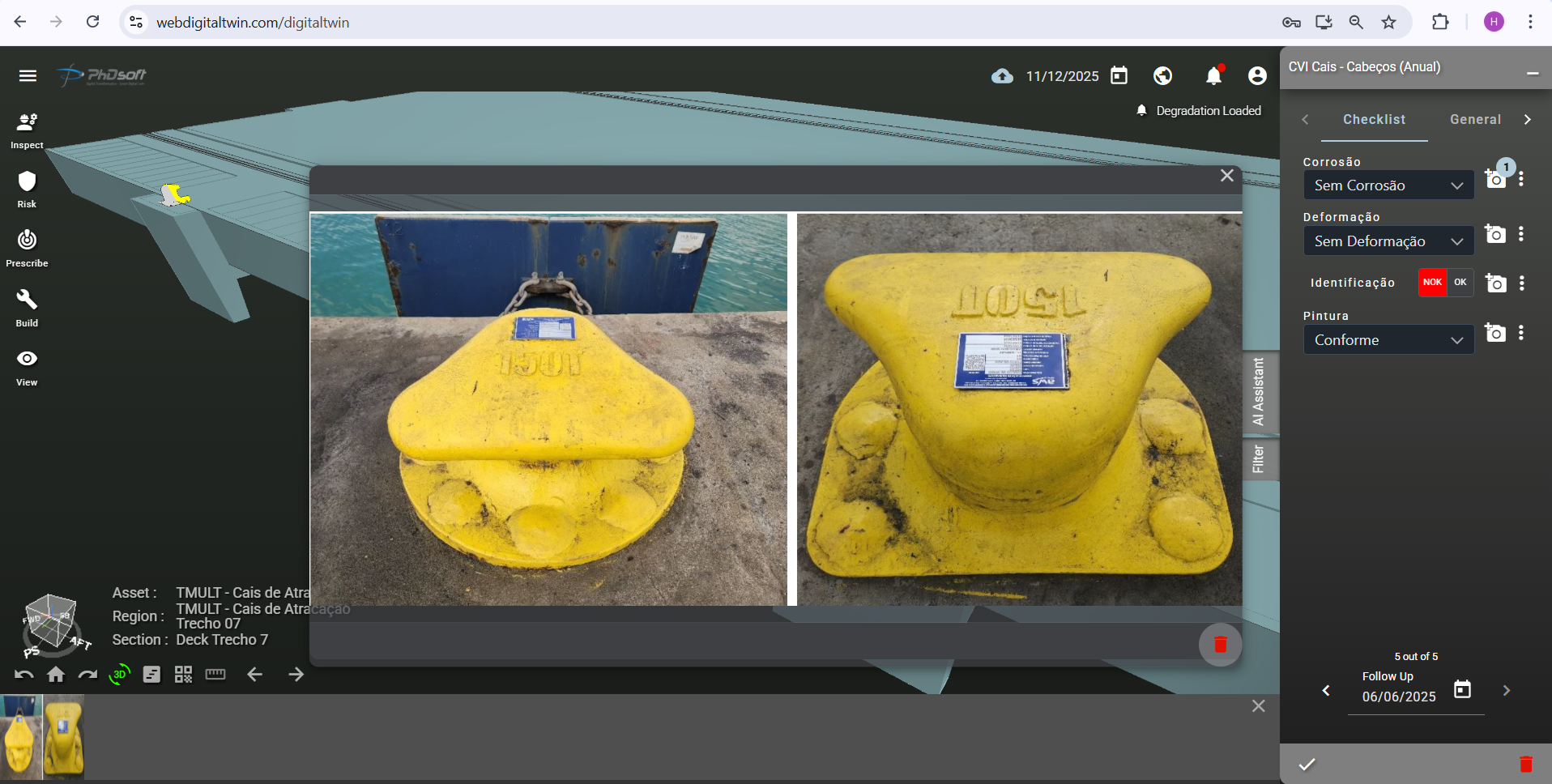
Task: Click the globe icon in header
Action: pos(1162,76)
